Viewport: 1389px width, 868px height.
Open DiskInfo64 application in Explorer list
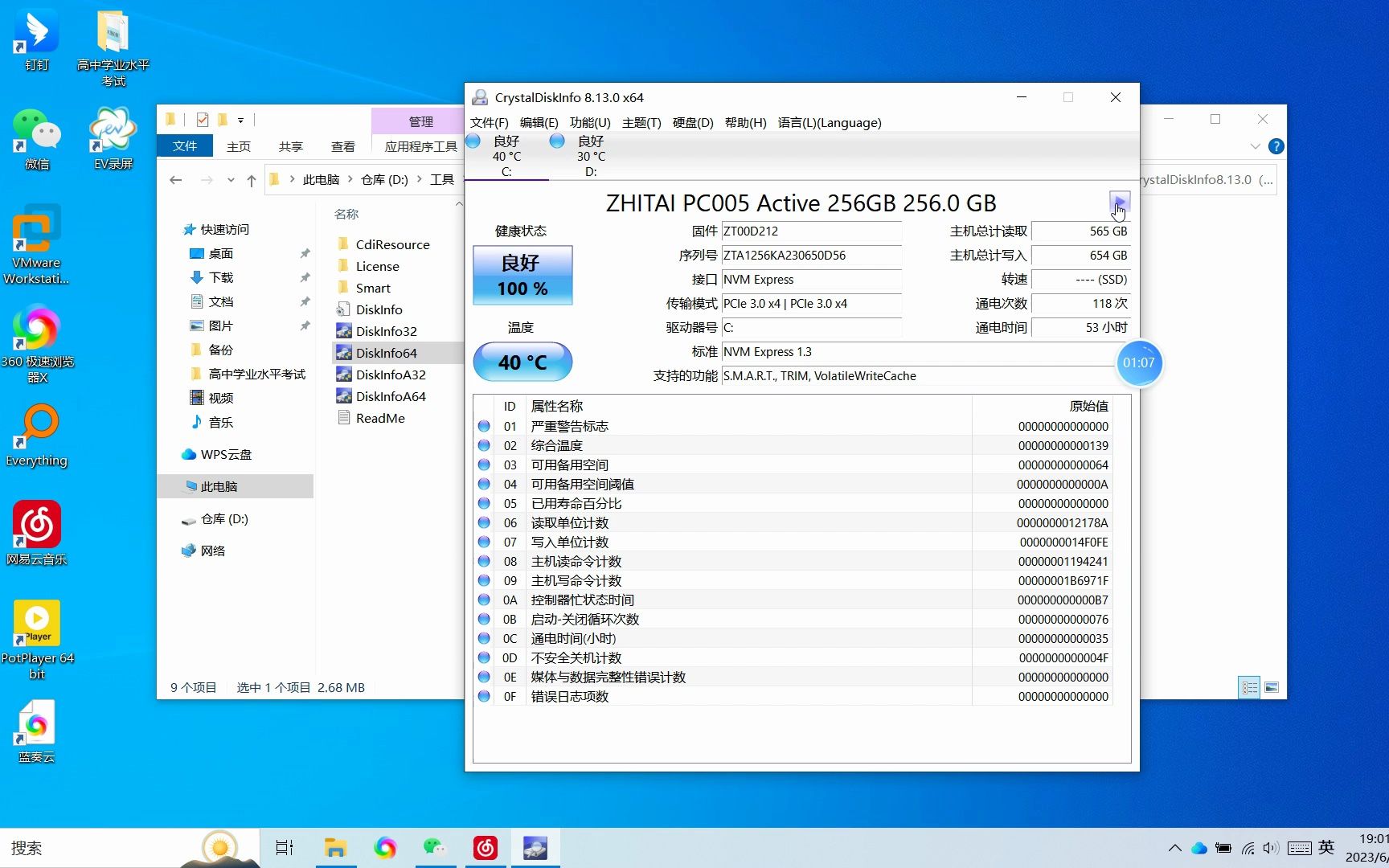pyautogui.click(x=386, y=353)
